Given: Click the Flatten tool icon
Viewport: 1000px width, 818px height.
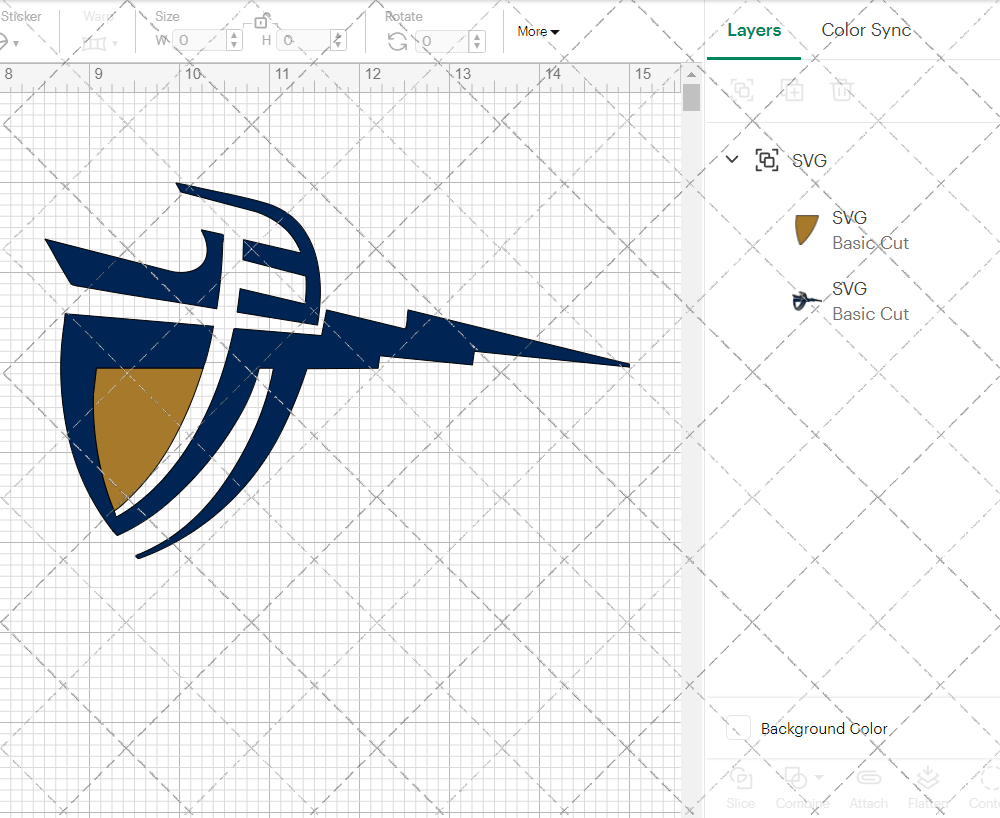Looking at the screenshot, I should pyautogui.click(x=927, y=778).
